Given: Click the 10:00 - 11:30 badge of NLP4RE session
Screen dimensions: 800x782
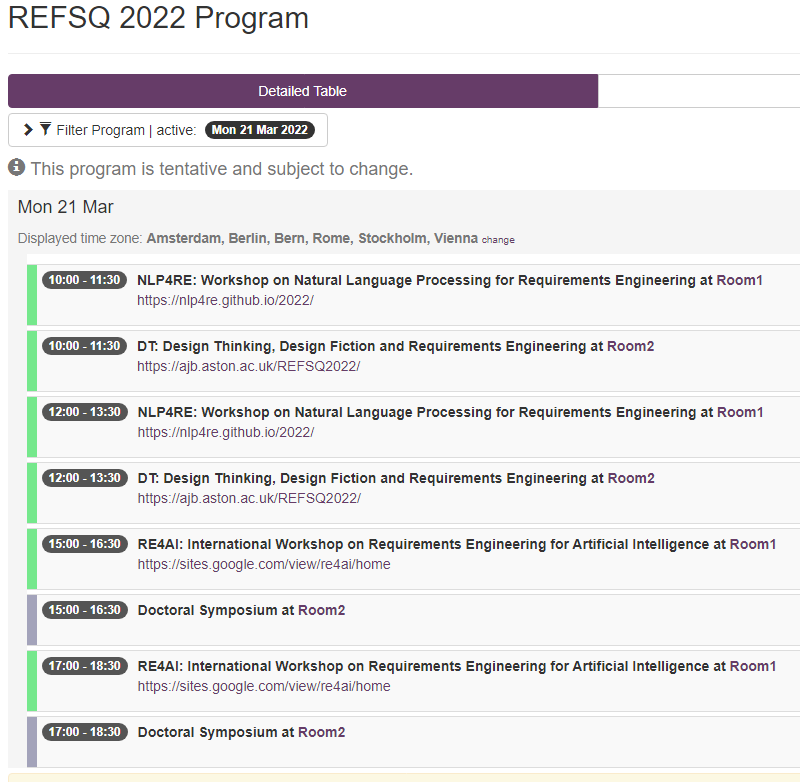Looking at the screenshot, I should 84,280.
